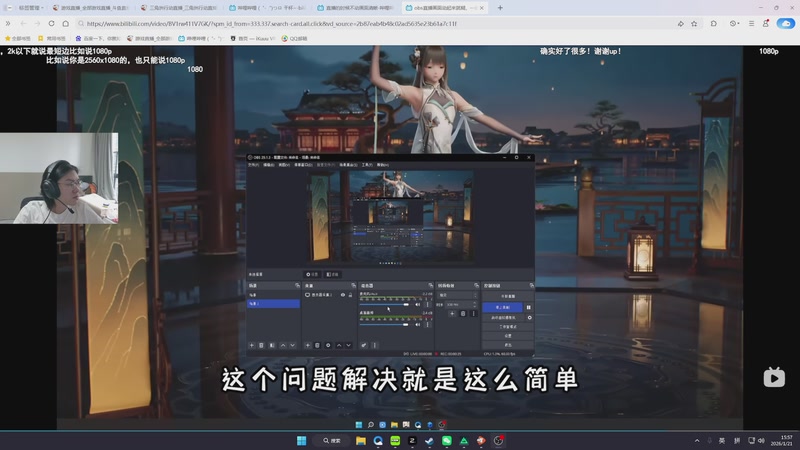Open the Properties button on the OBS source toolbar

pos(312,274)
